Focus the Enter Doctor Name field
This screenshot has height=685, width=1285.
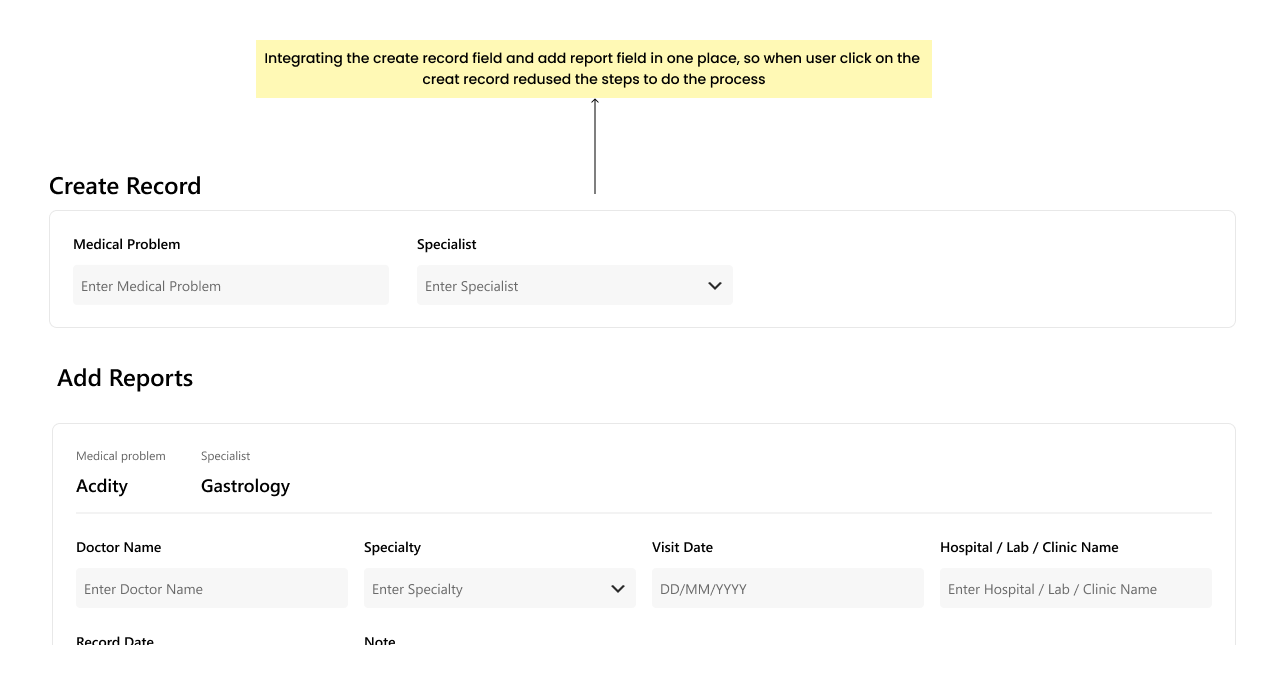point(212,588)
